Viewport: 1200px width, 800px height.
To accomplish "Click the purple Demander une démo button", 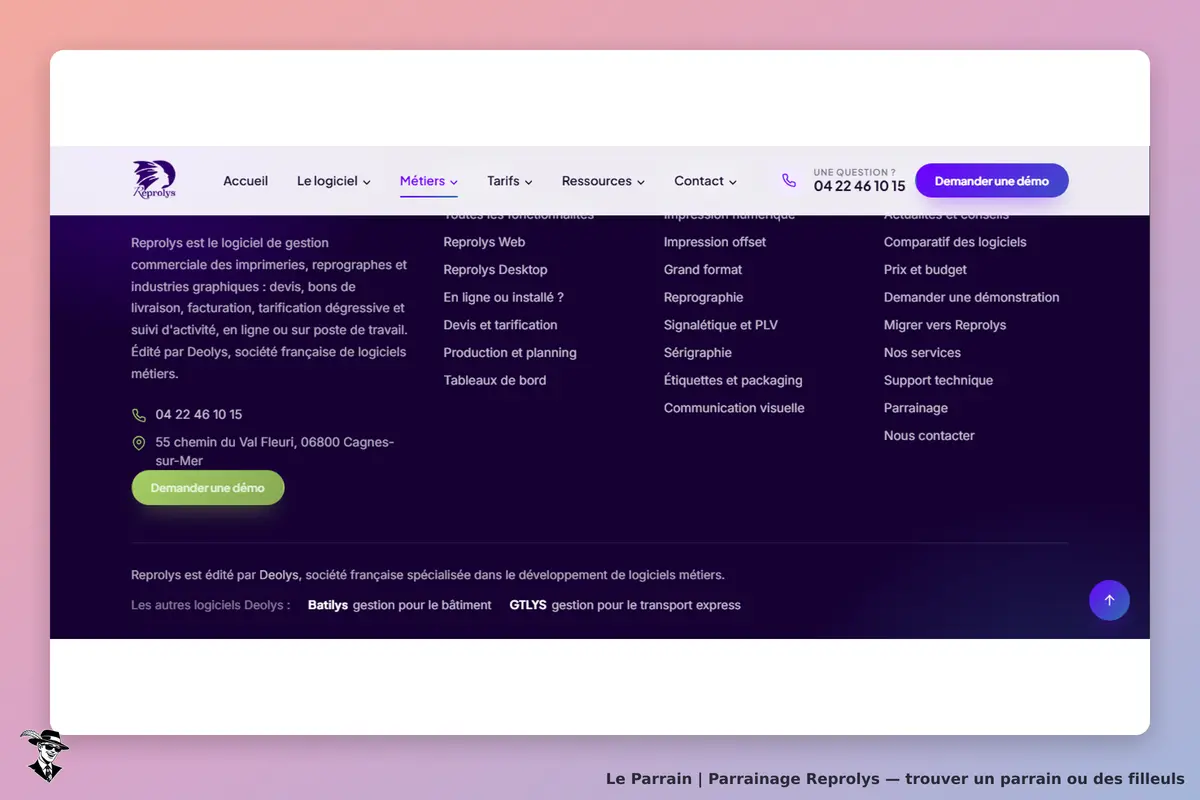I will click(x=992, y=181).
